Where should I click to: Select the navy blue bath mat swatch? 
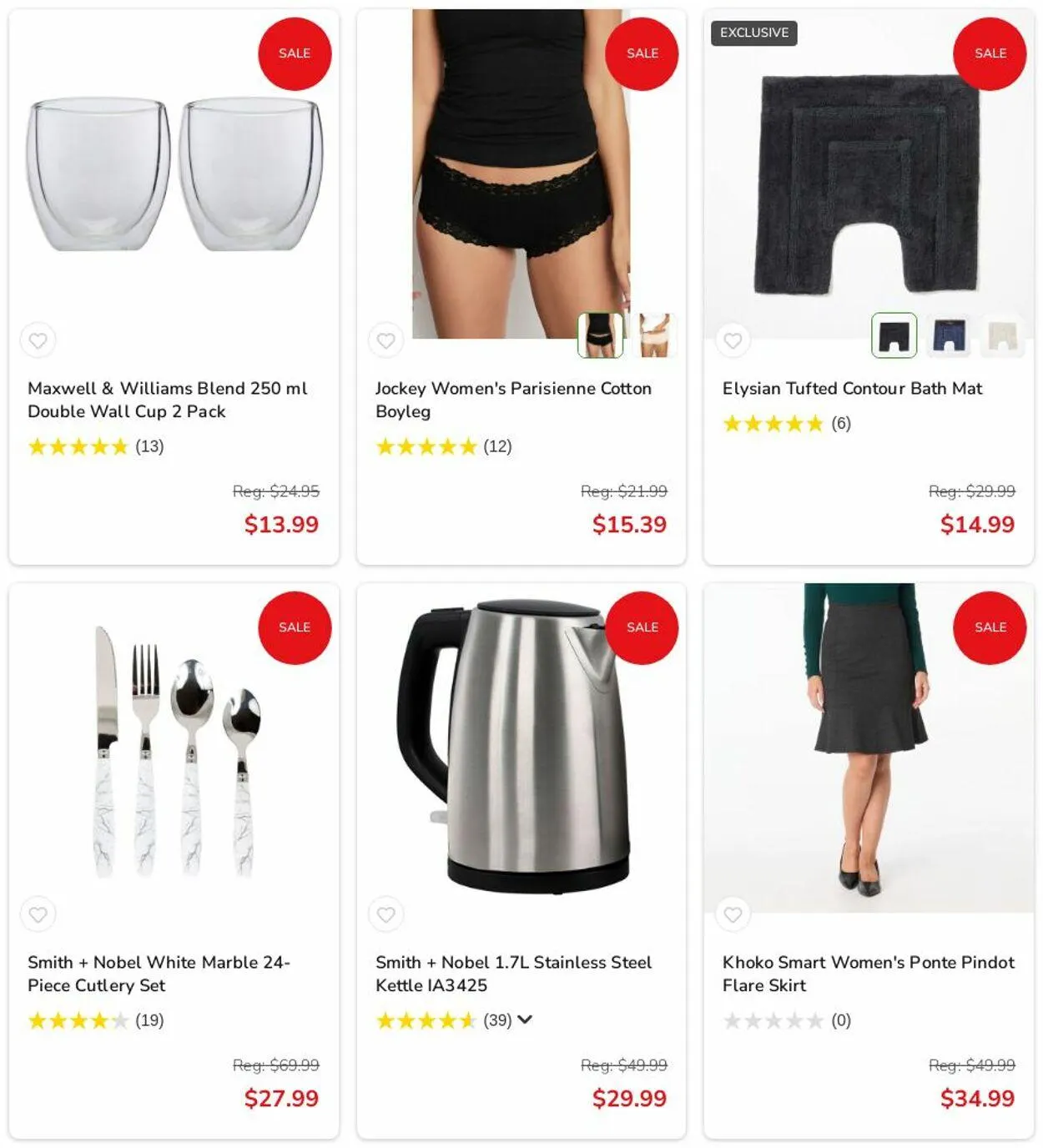pyautogui.click(x=949, y=335)
